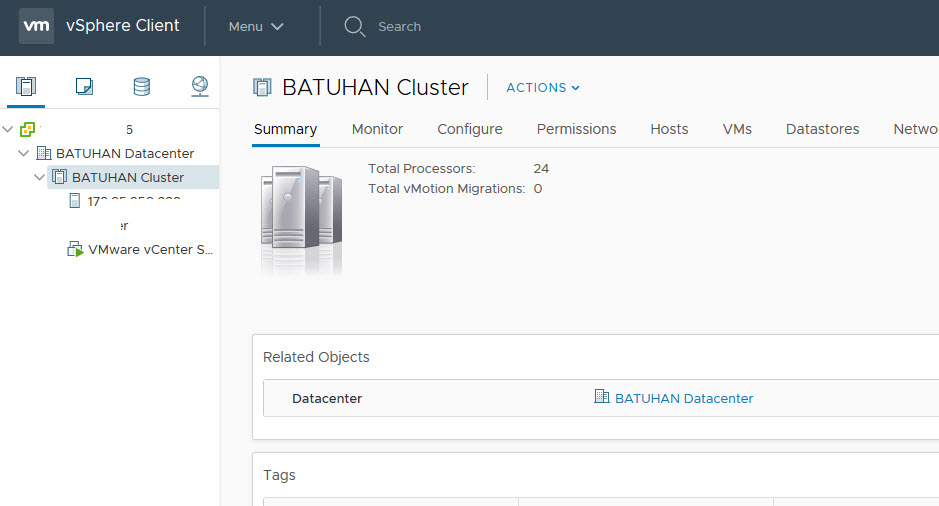Image resolution: width=939 pixels, height=506 pixels.
Task: Collapse the vCenter root tree node
Action: pyautogui.click(x=8, y=129)
